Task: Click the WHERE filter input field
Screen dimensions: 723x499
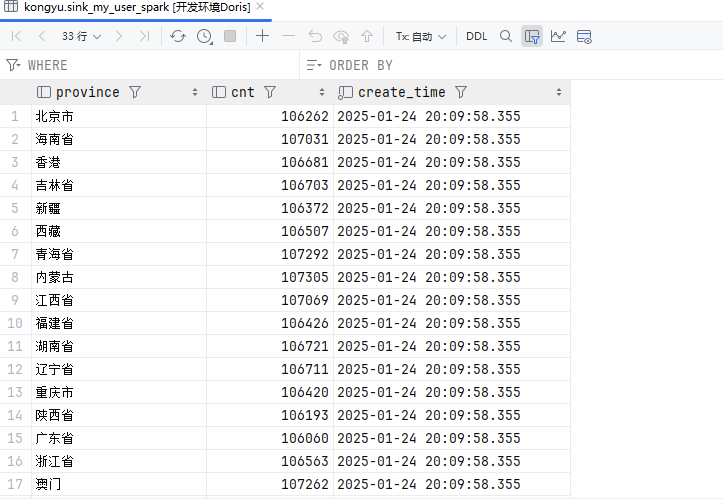Action: [x=150, y=65]
